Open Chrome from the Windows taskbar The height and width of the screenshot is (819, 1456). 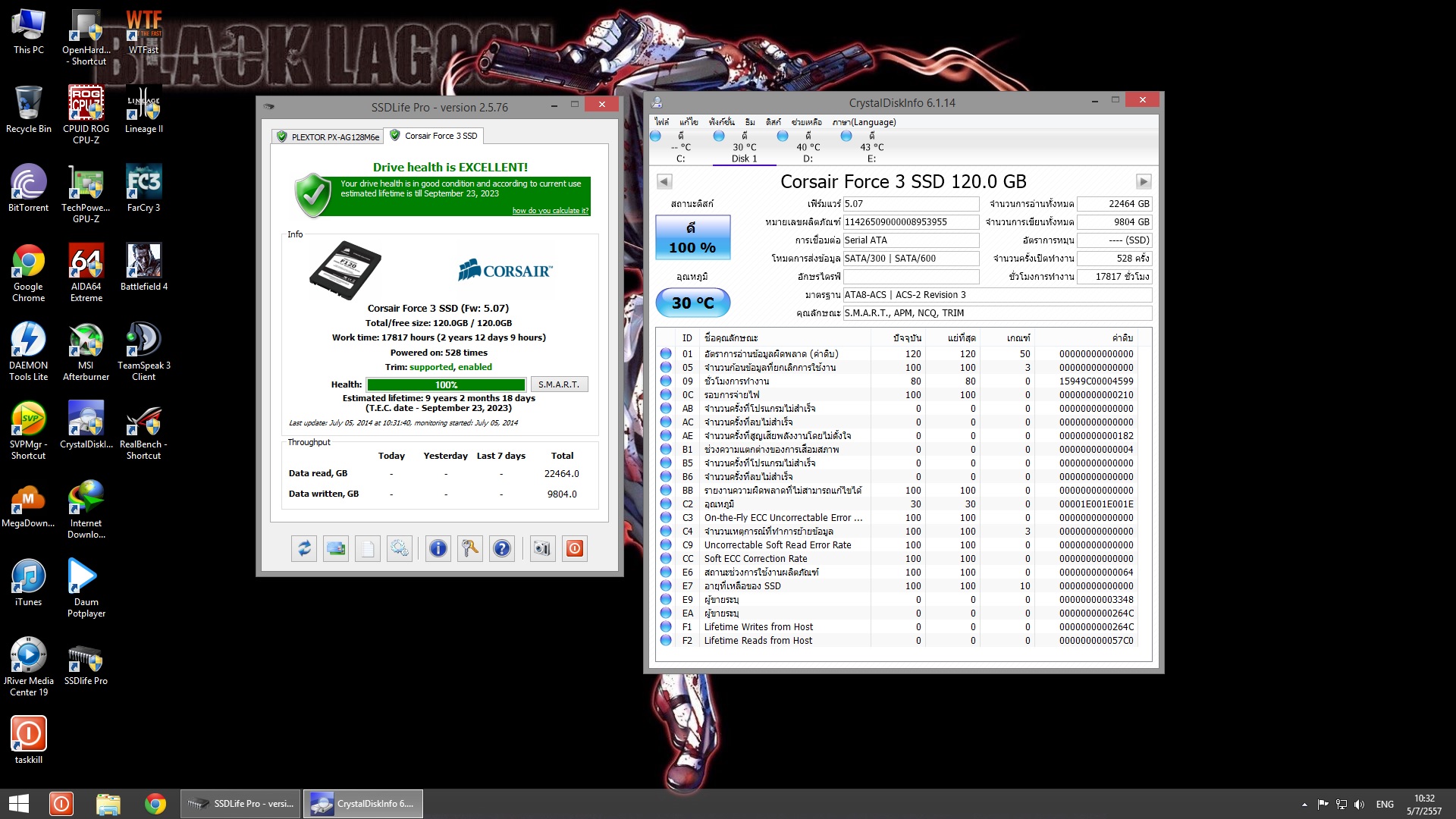(155, 804)
